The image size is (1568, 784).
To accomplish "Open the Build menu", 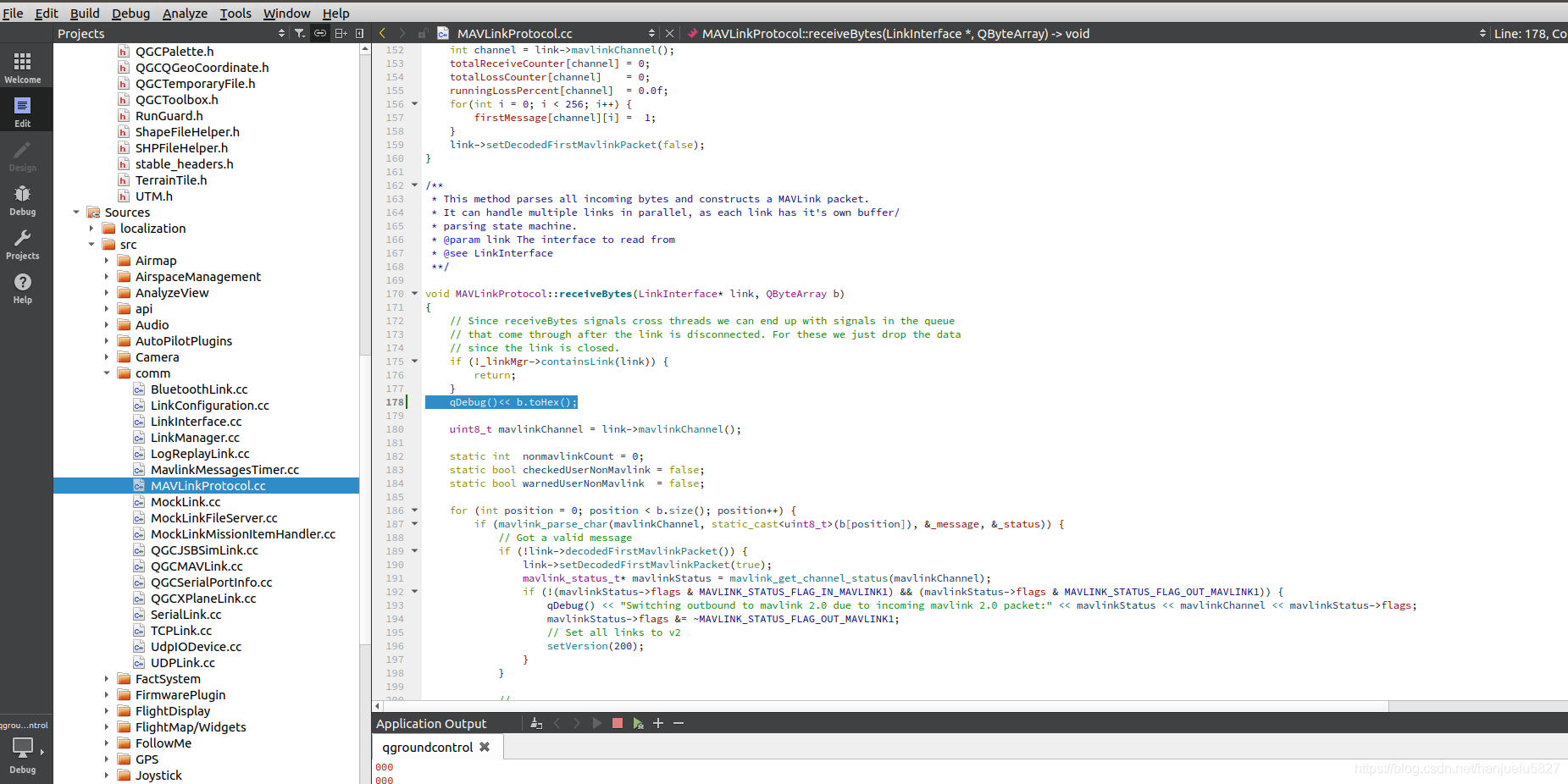I will (85, 13).
